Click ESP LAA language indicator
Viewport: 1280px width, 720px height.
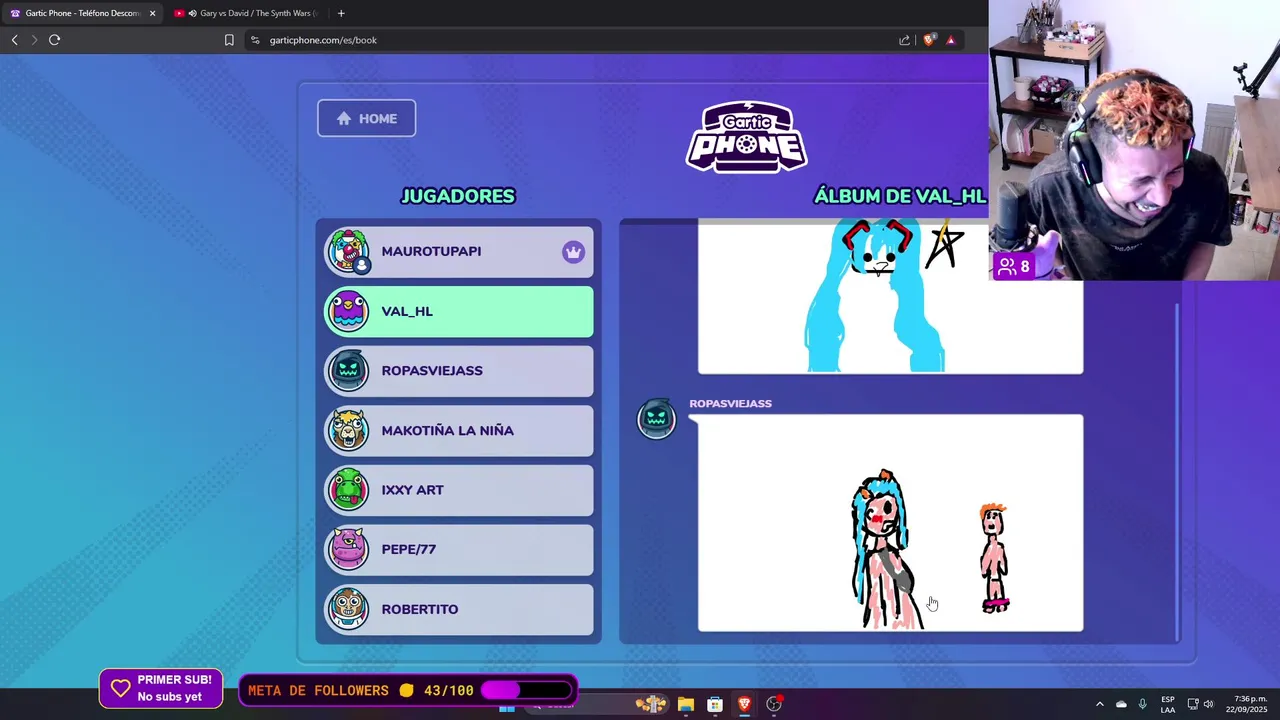pos(1168,704)
